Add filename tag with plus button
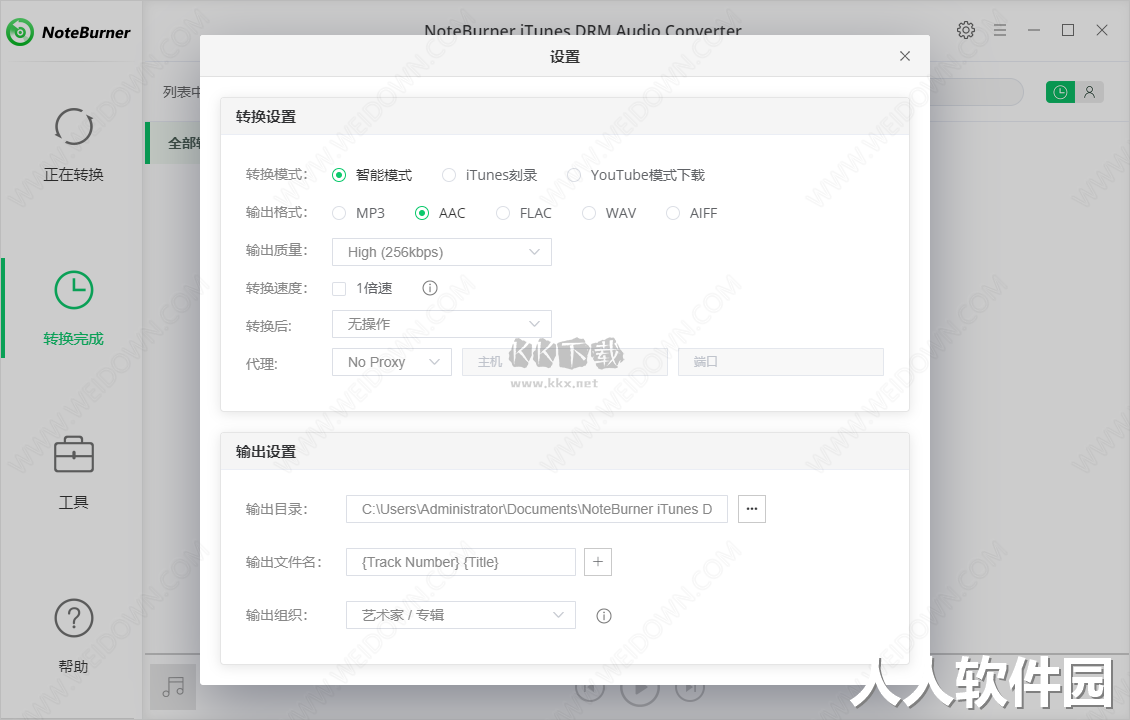The height and width of the screenshot is (720, 1130). coord(597,562)
